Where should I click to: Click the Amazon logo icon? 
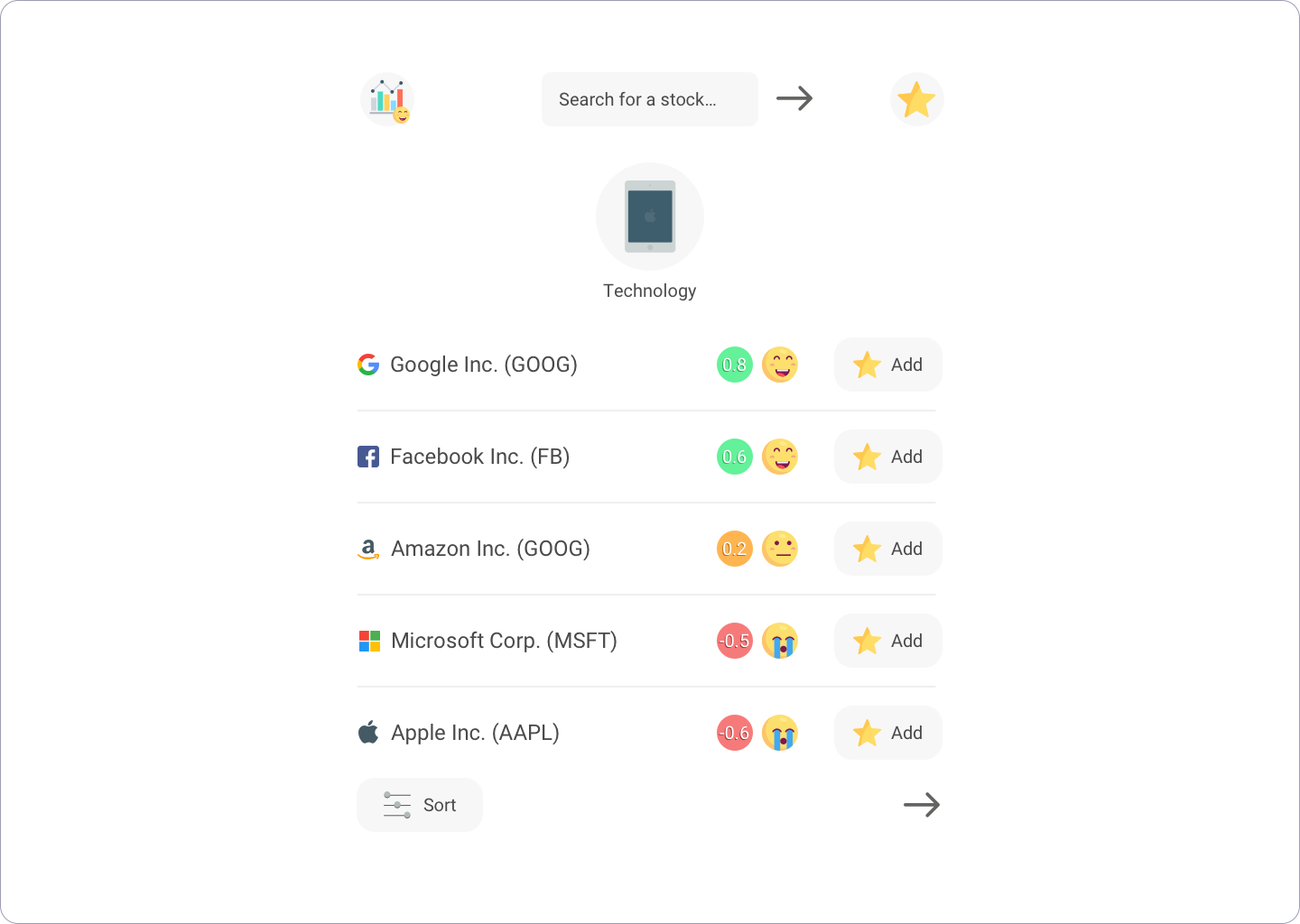368,549
